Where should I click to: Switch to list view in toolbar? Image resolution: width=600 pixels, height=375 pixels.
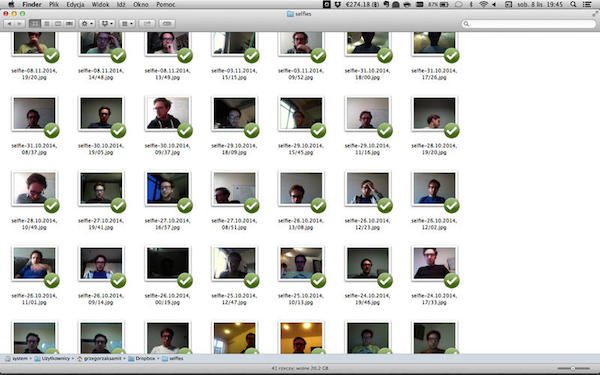pyautogui.click(x=47, y=24)
